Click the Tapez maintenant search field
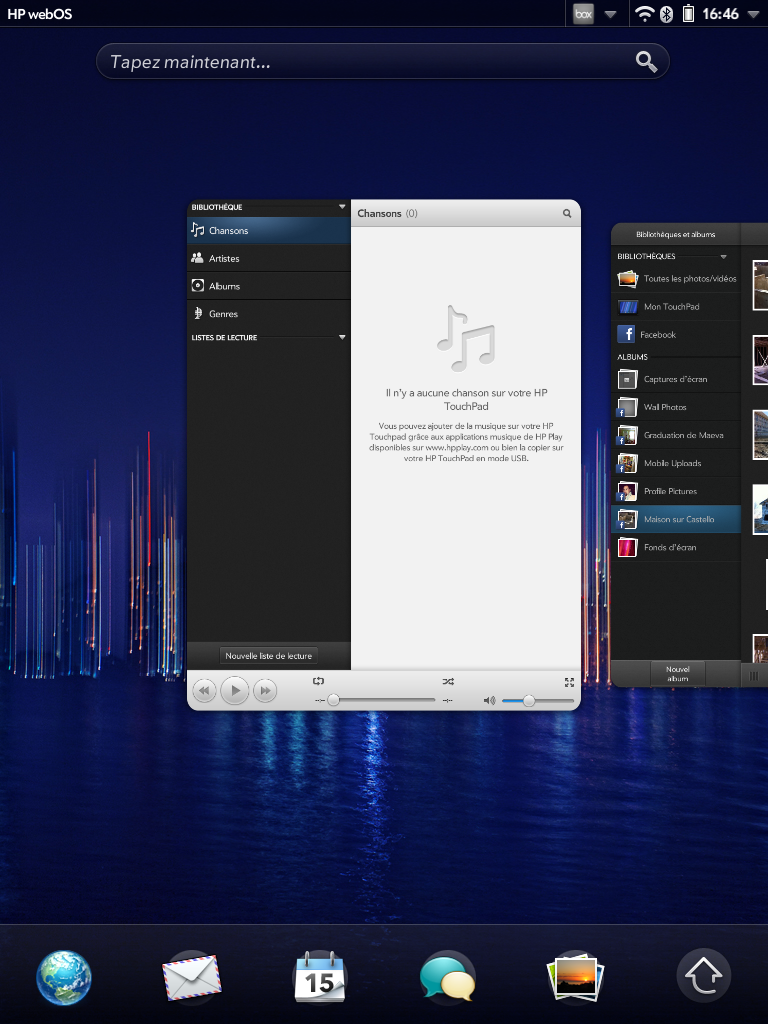 coord(383,62)
